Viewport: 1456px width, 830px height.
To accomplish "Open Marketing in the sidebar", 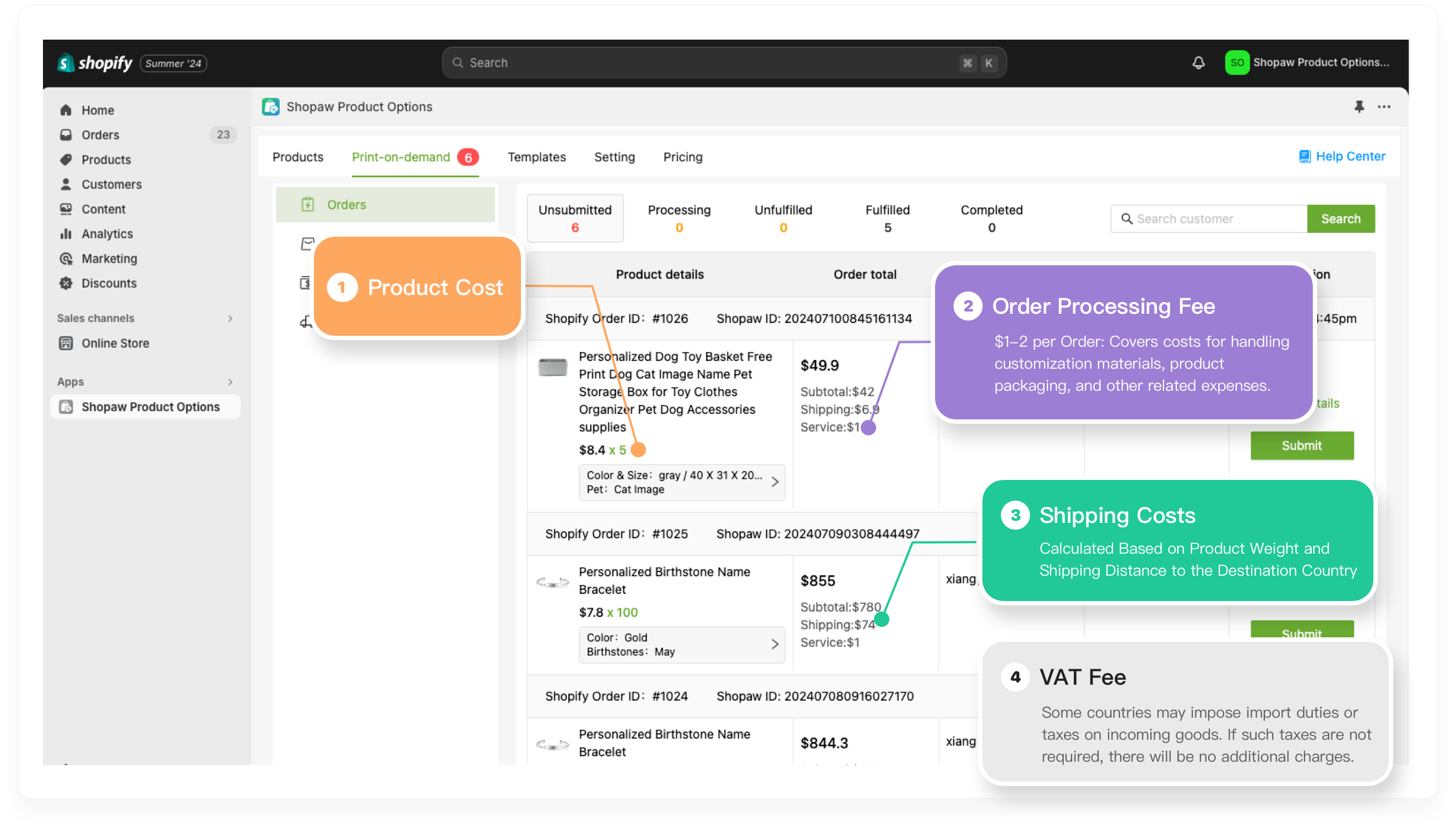I will pos(109,259).
